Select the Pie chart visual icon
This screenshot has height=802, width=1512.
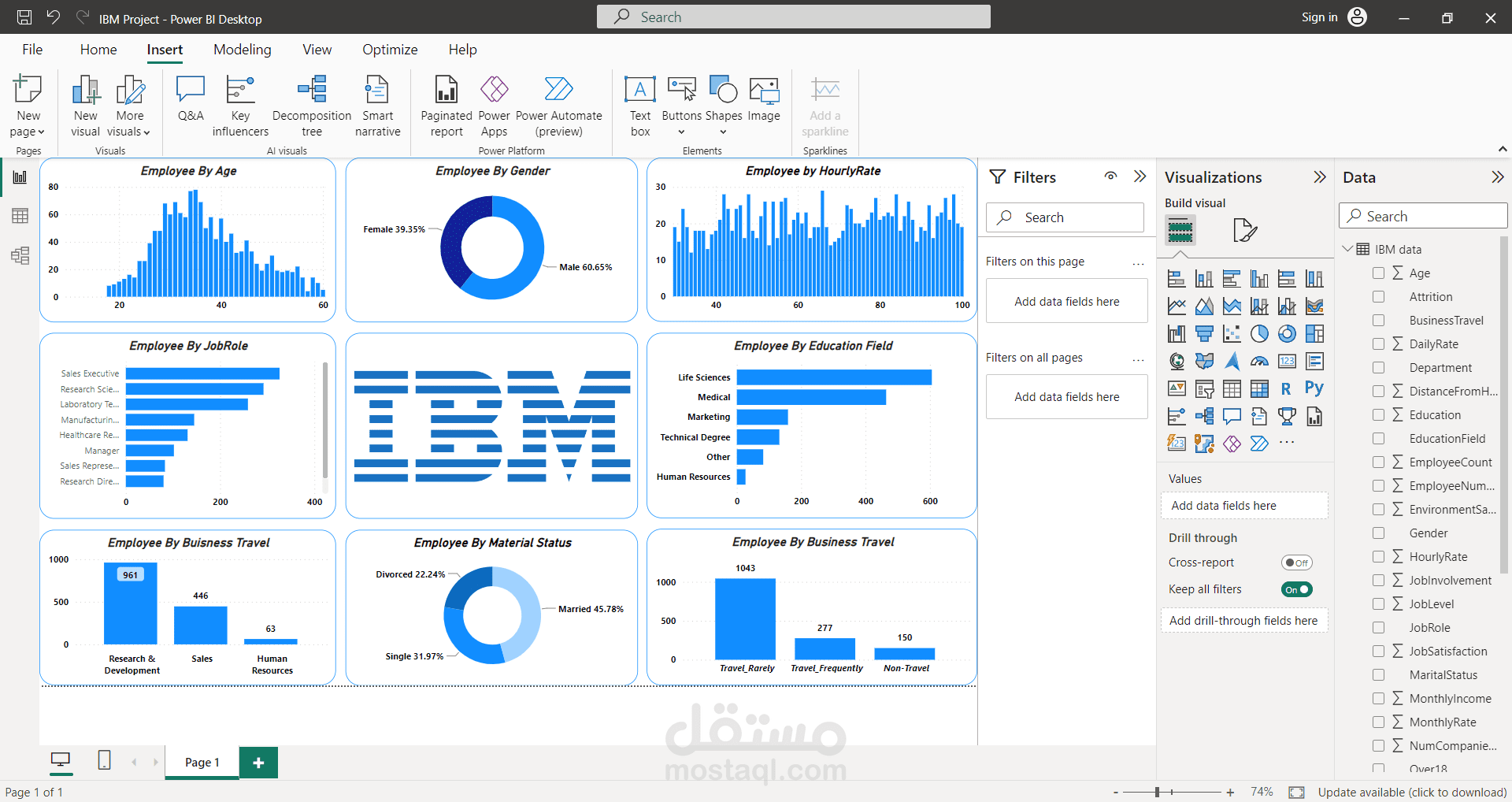1259,334
